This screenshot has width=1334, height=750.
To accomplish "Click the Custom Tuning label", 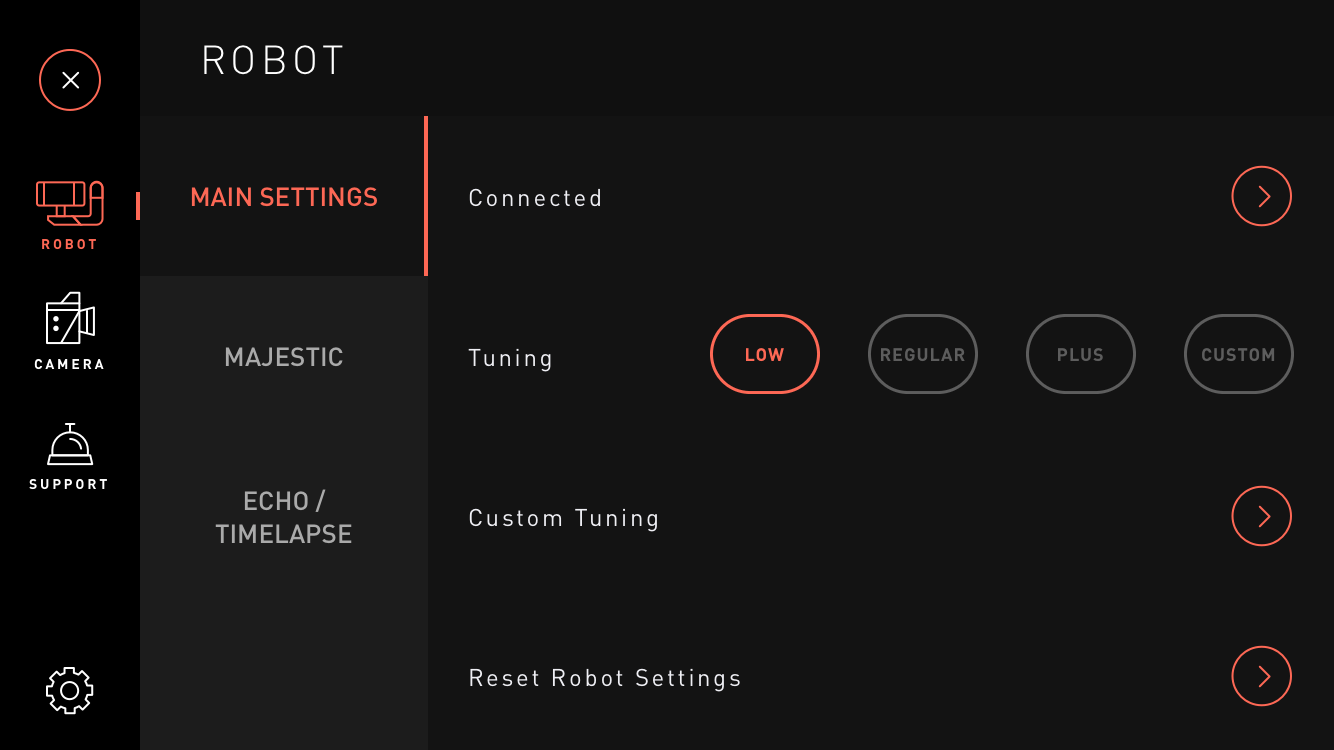I will pyautogui.click(x=564, y=518).
